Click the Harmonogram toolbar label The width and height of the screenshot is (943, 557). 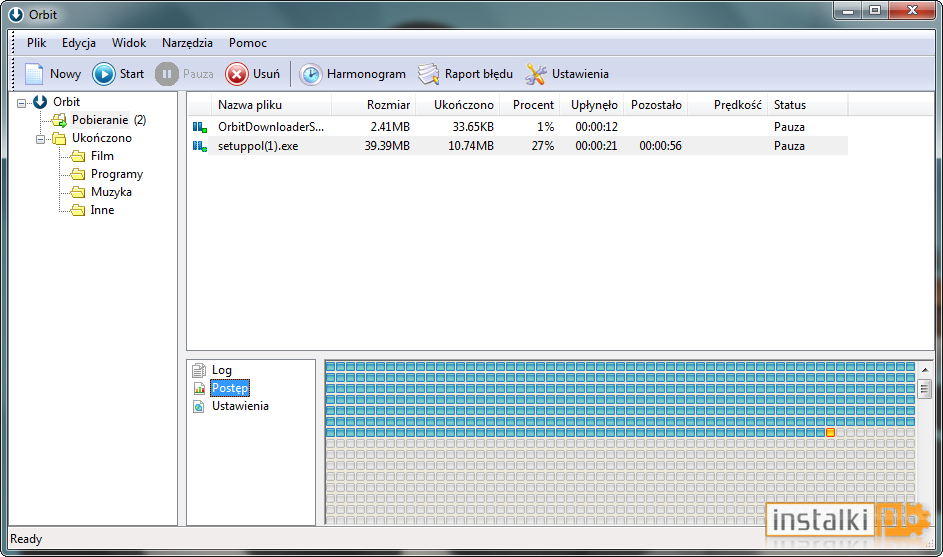coord(366,74)
